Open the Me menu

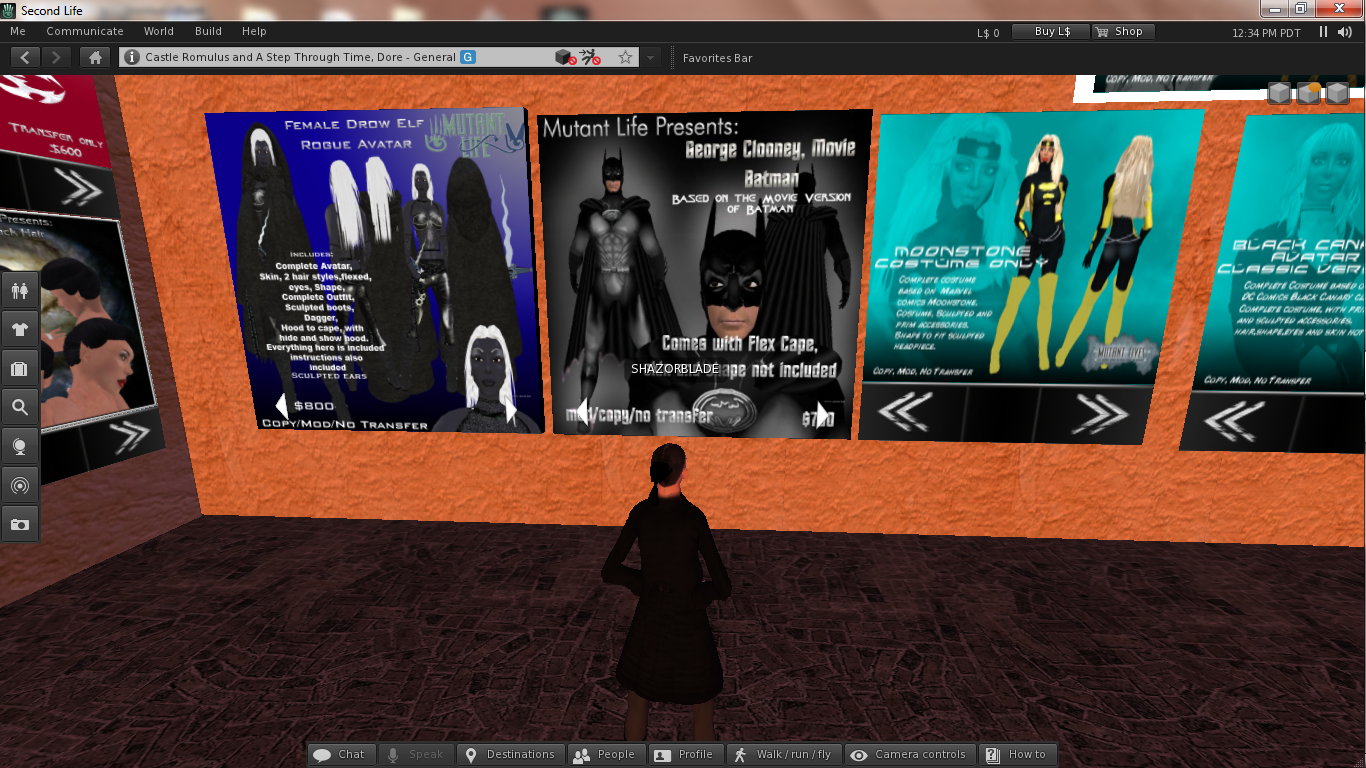click(x=18, y=31)
